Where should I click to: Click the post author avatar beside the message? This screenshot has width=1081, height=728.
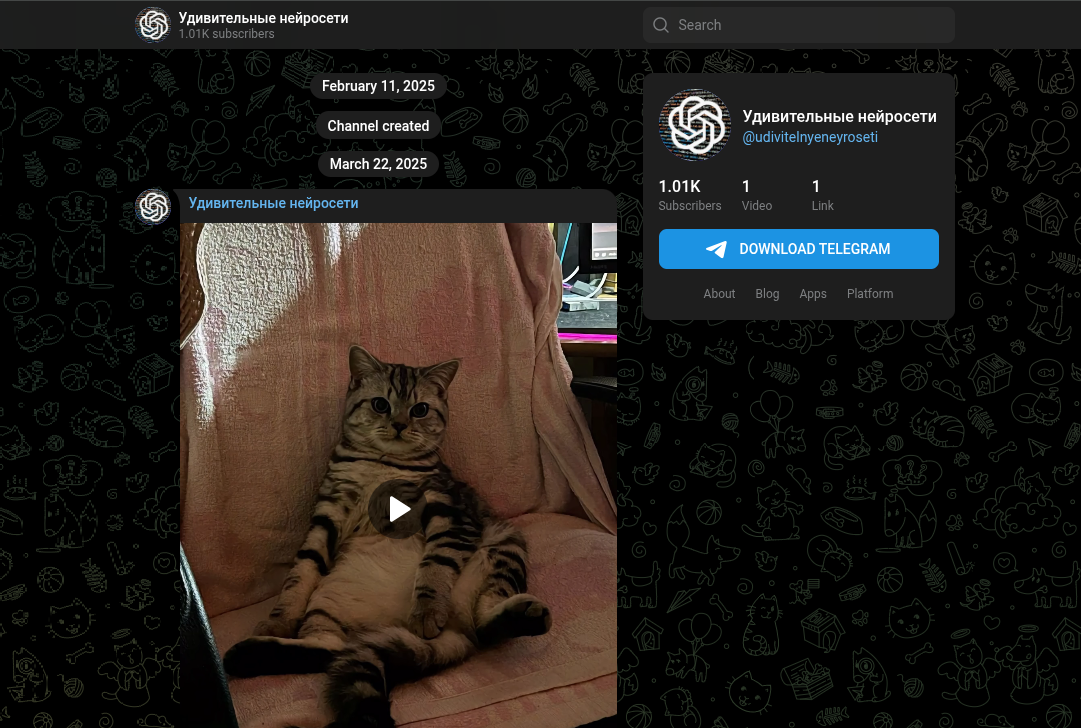(153, 207)
